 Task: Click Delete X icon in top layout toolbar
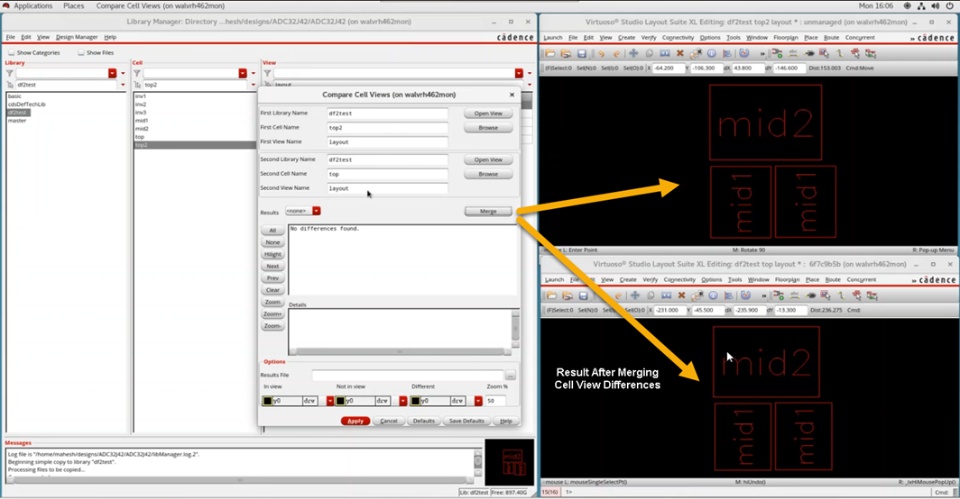(681, 295)
